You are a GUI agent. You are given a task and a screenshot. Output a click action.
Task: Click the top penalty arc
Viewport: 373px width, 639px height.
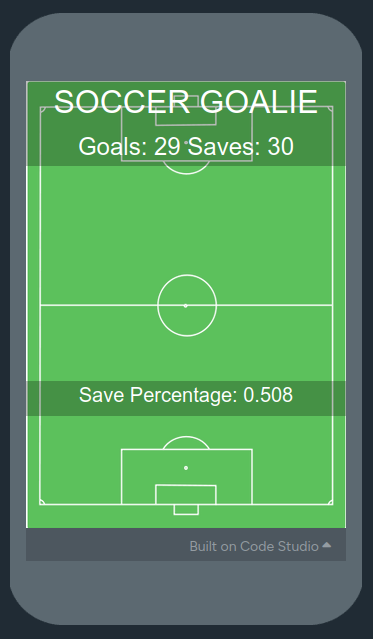click(186, 168)
